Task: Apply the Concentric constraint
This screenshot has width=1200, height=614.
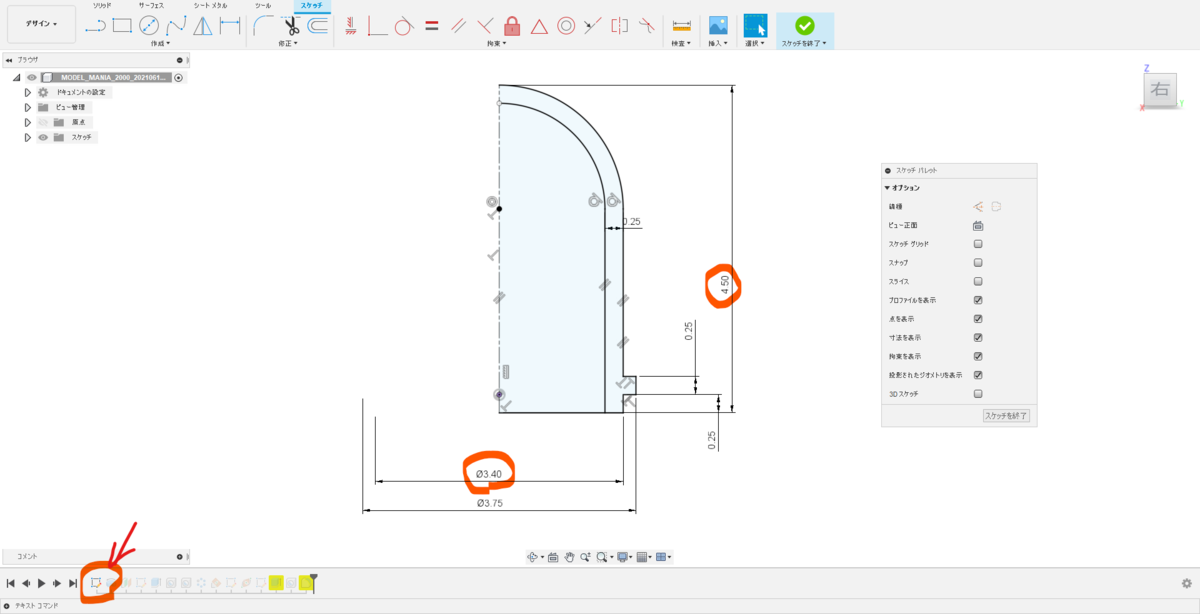Action: pos(566,25)
